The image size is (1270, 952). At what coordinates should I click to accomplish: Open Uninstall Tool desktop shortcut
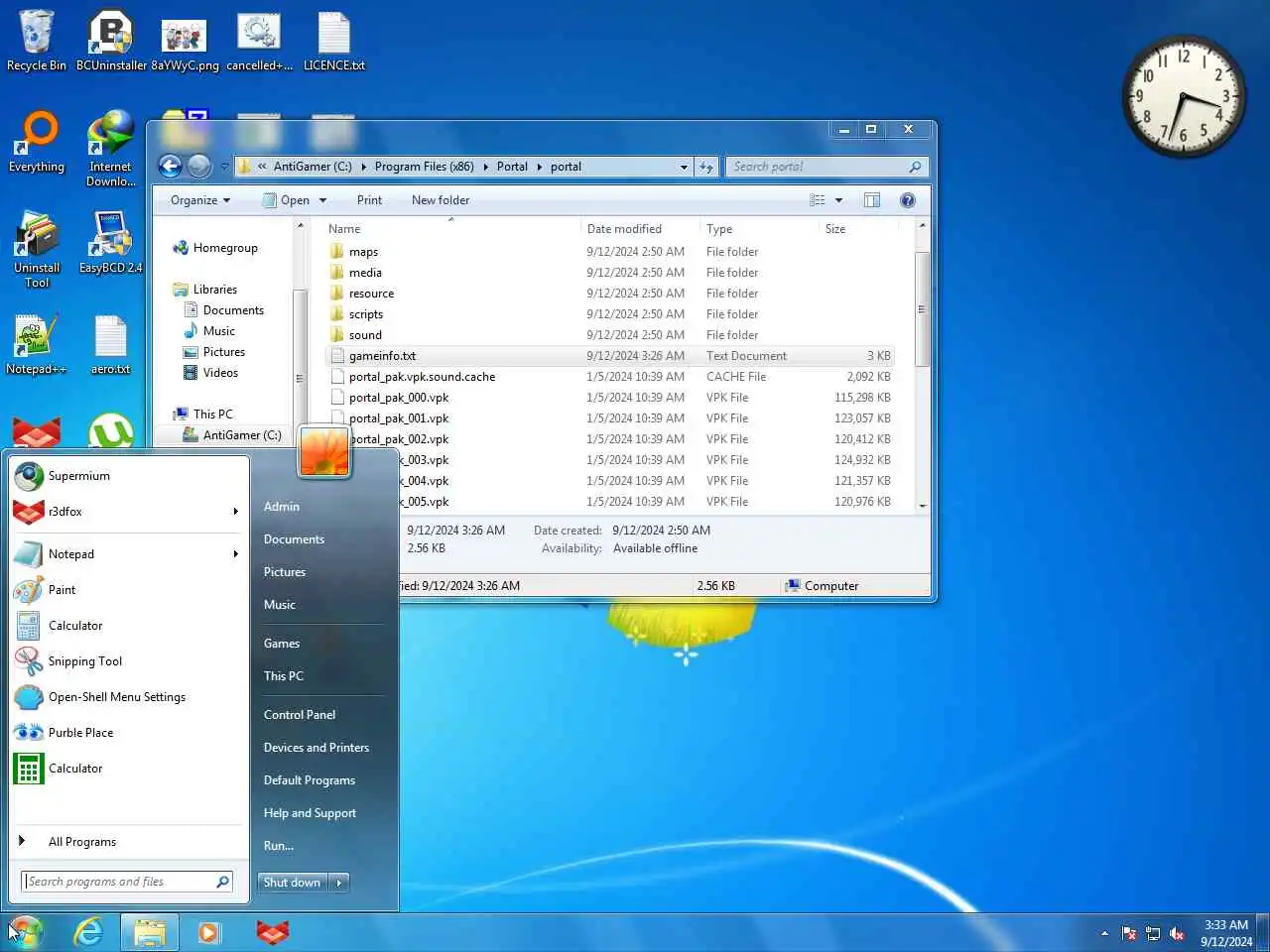click(x=37, y=250)
